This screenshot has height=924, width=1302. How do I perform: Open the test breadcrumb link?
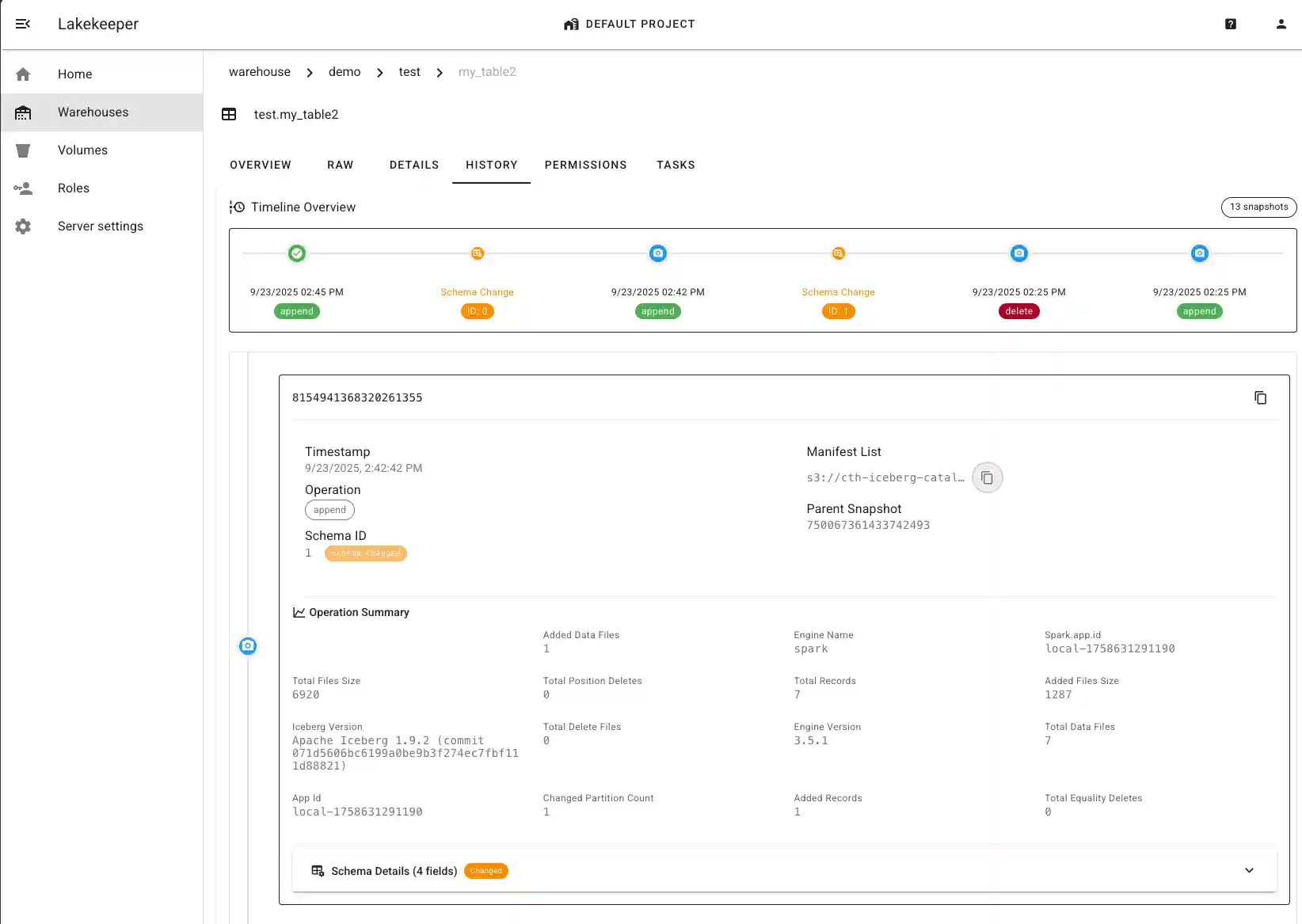point(409,72)
